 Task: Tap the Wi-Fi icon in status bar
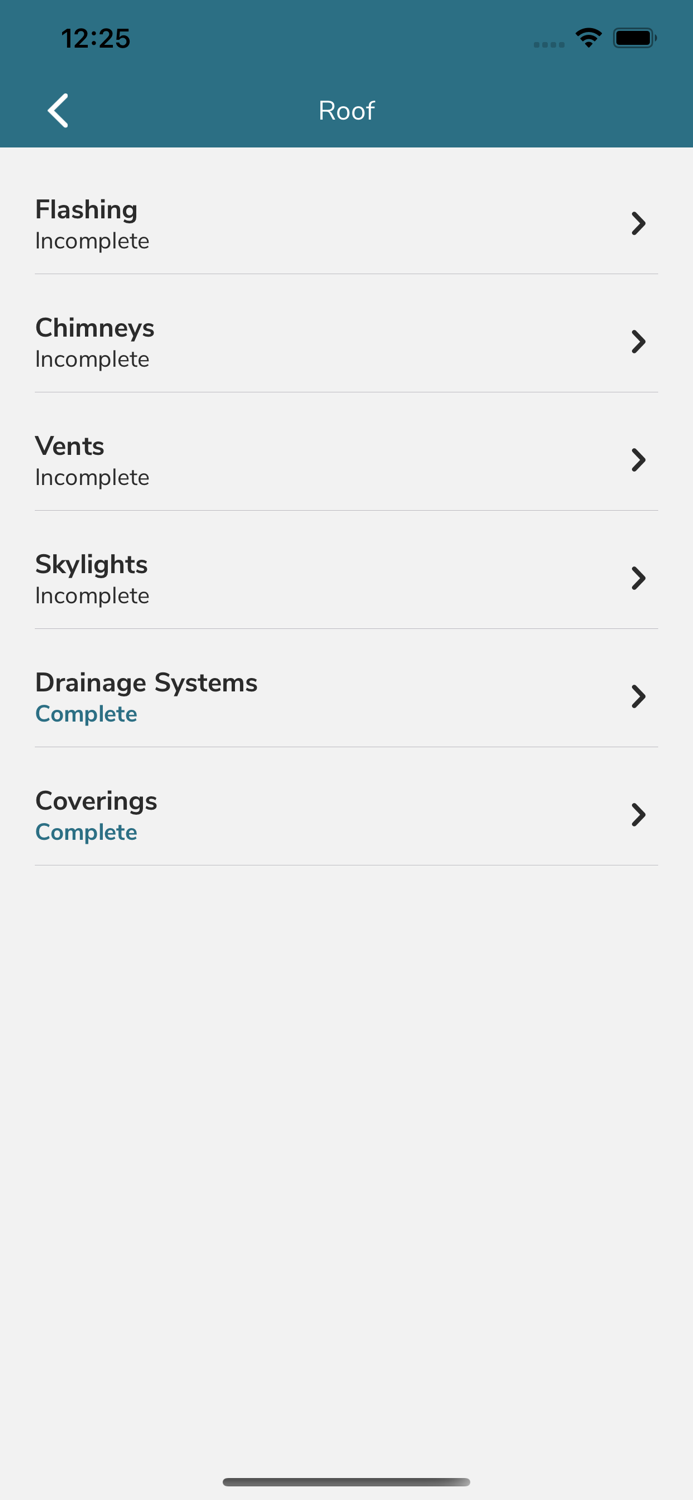click(x=588, y=37)
